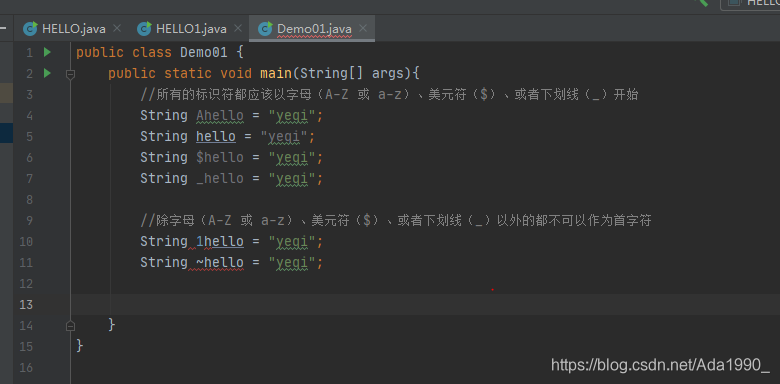The height and width of the screenshot is (384, 780).
Task: Run main method via line 2 gutter arrow
Action: pos(47,73)
